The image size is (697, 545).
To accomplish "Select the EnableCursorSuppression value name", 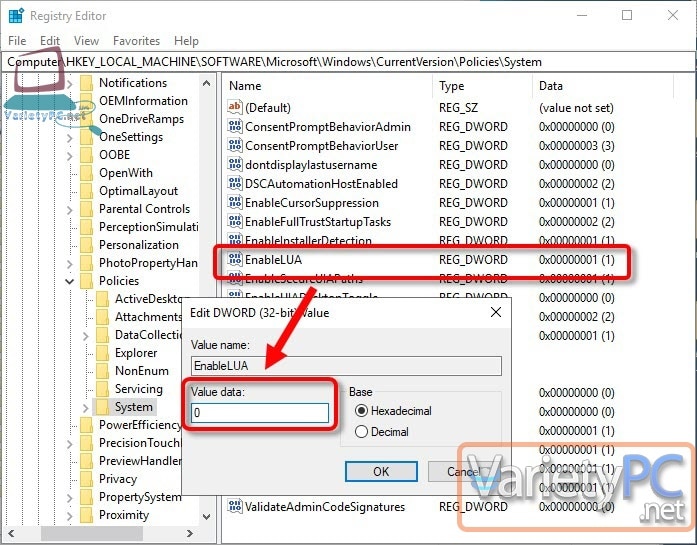I will 312,203.
